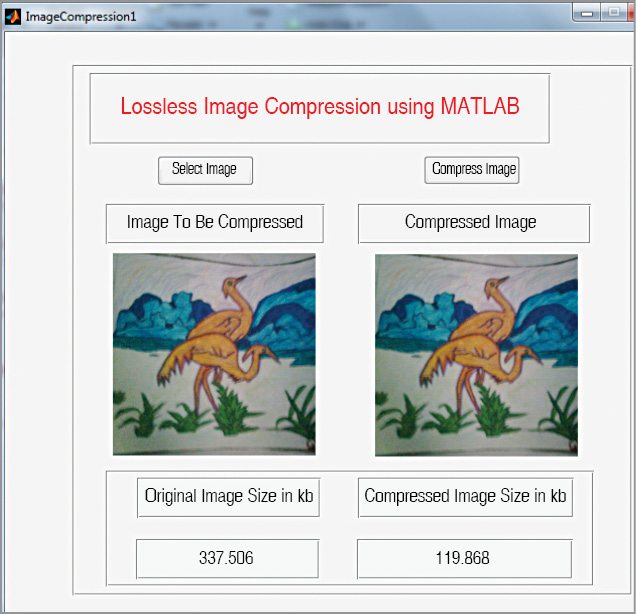
Task: Click the green plant in the original image
Action: click(230, 408)
